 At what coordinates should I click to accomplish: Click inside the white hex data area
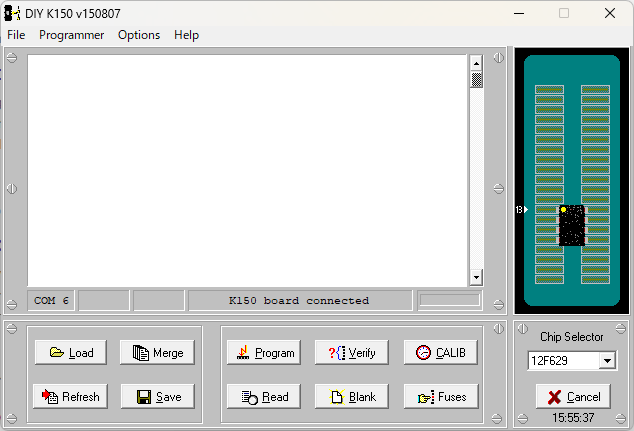pos(247,171)
